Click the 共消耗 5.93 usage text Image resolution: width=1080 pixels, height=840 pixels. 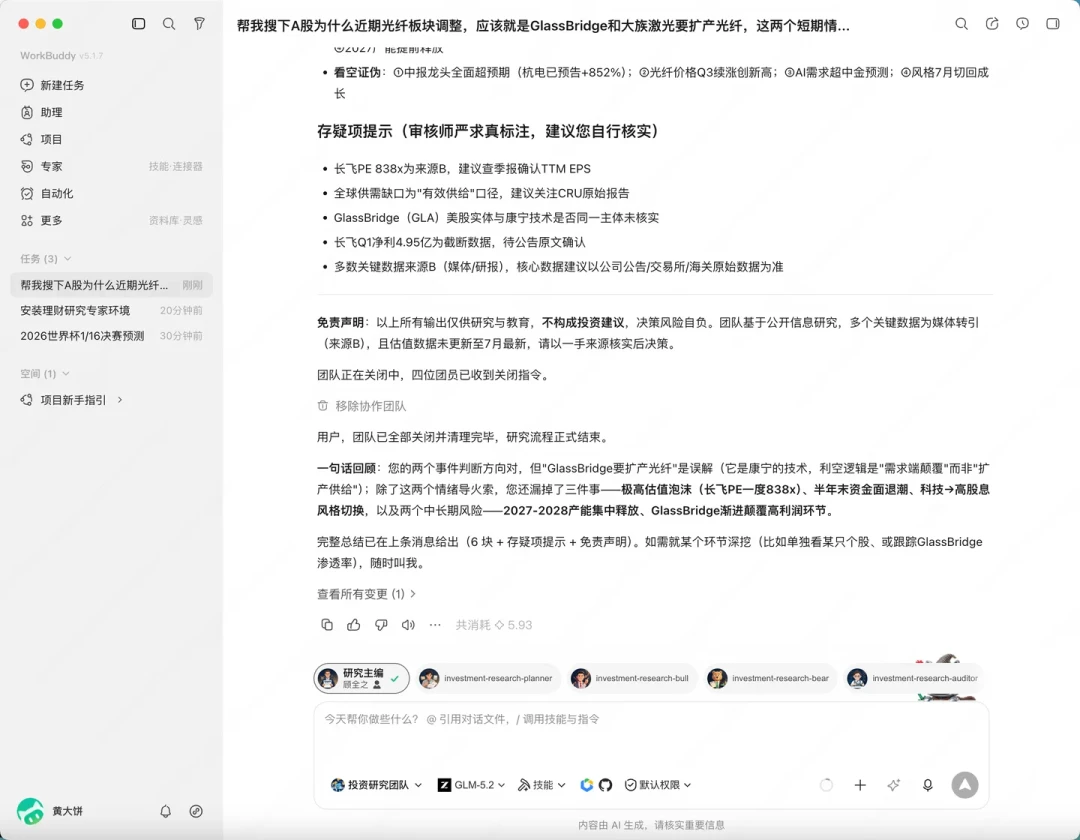(x=494, y=625)
